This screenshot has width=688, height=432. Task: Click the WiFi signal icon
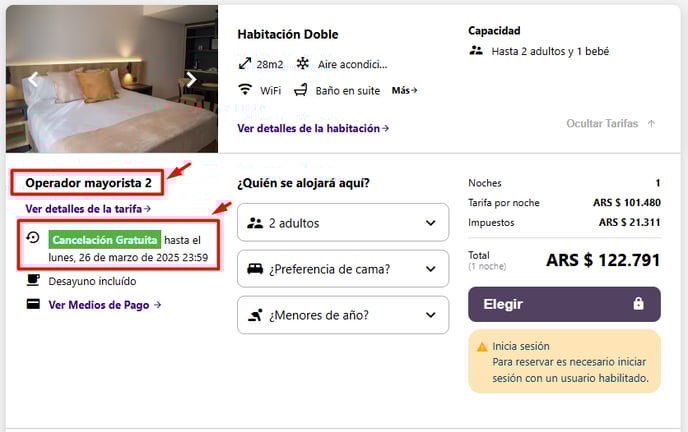click(x=245, y=90)
